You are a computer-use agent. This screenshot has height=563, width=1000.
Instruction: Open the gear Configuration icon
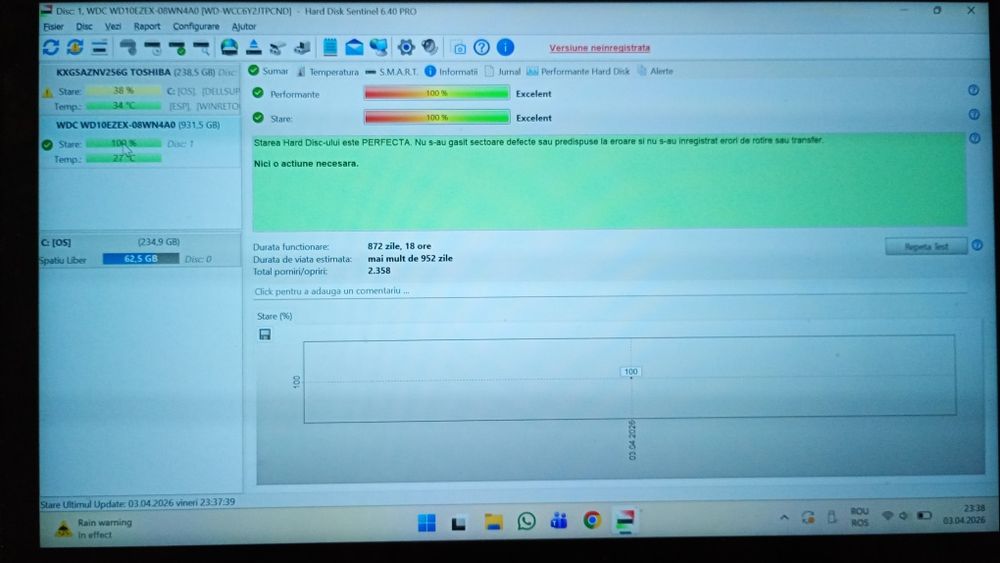pyautogui.click(x=406, y=47)
